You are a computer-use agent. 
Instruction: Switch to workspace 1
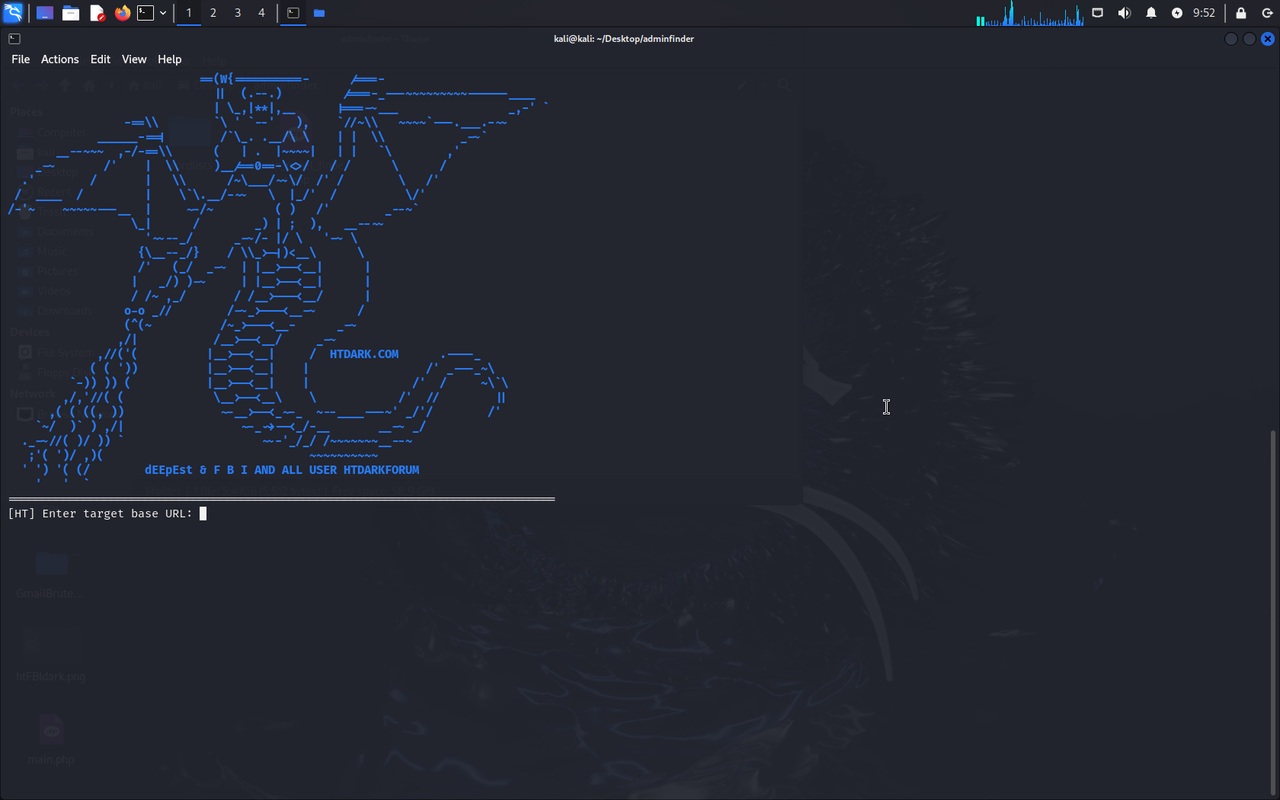tap(189, 13)
